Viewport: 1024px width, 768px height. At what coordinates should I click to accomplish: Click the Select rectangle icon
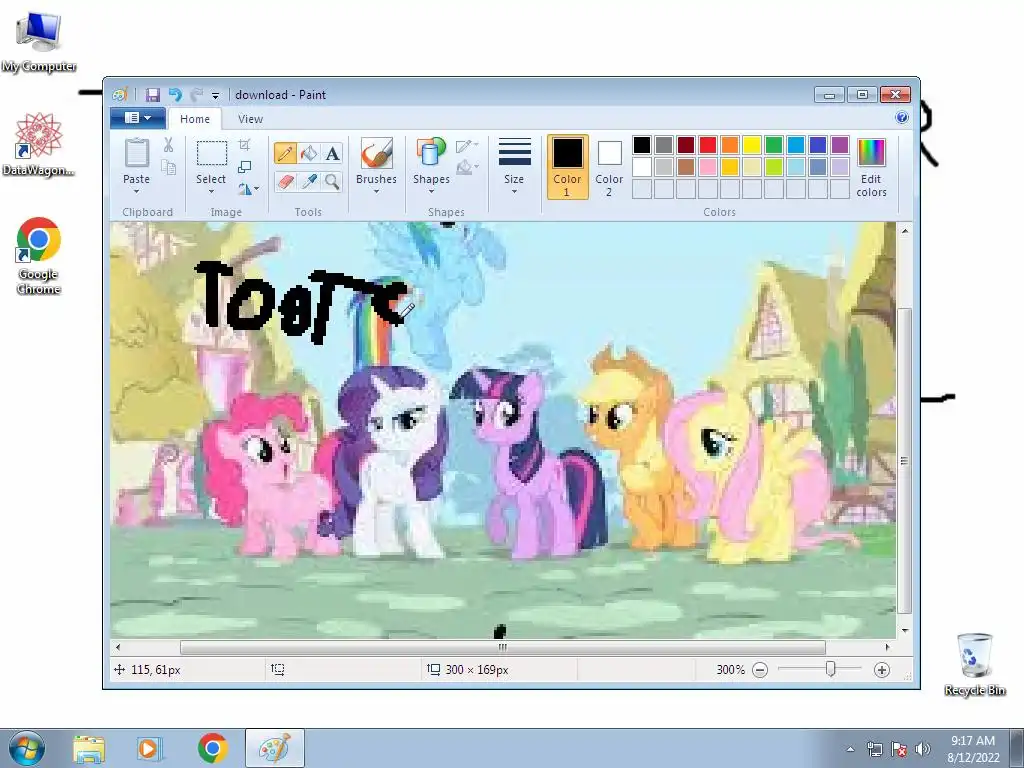[x=212, y=153]
